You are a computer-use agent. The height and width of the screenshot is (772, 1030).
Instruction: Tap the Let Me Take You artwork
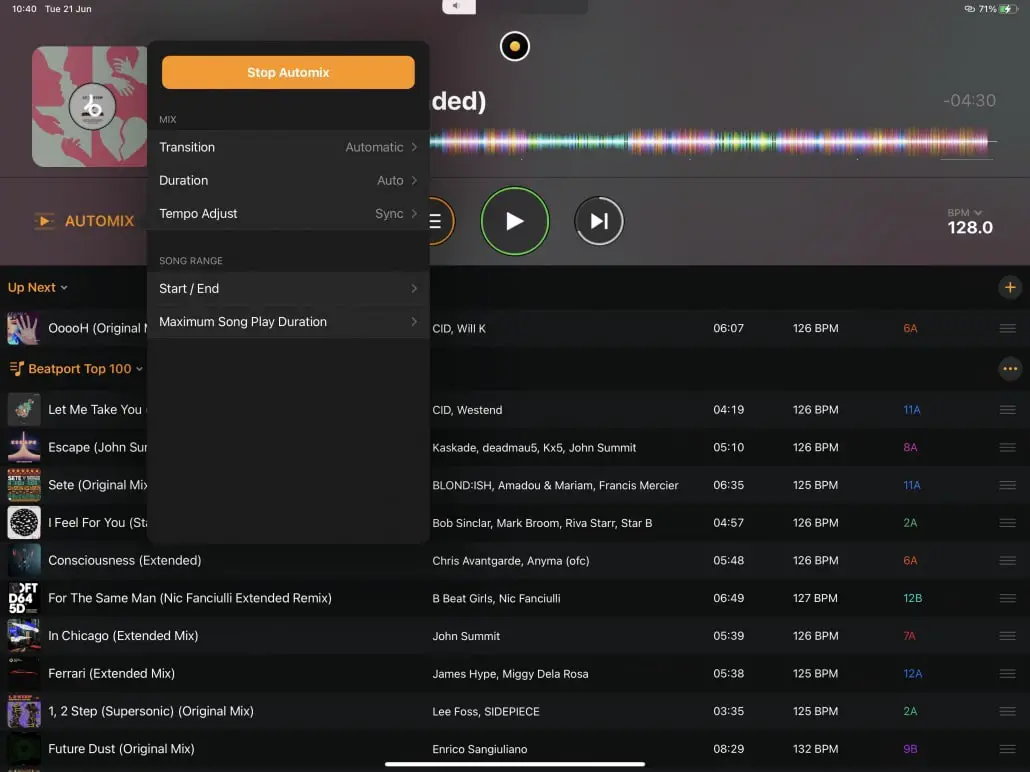click(24, 409)
